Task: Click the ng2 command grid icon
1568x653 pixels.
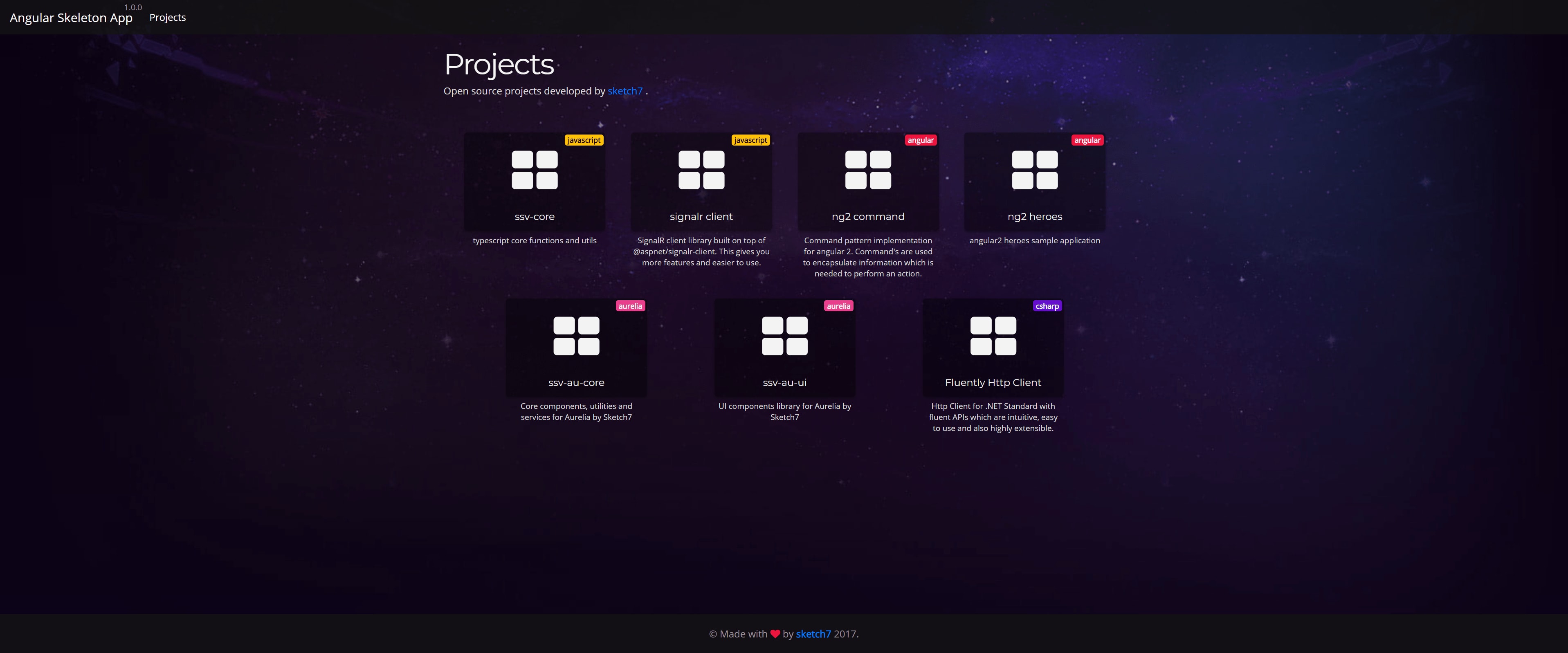Action: tap(868, 171)
